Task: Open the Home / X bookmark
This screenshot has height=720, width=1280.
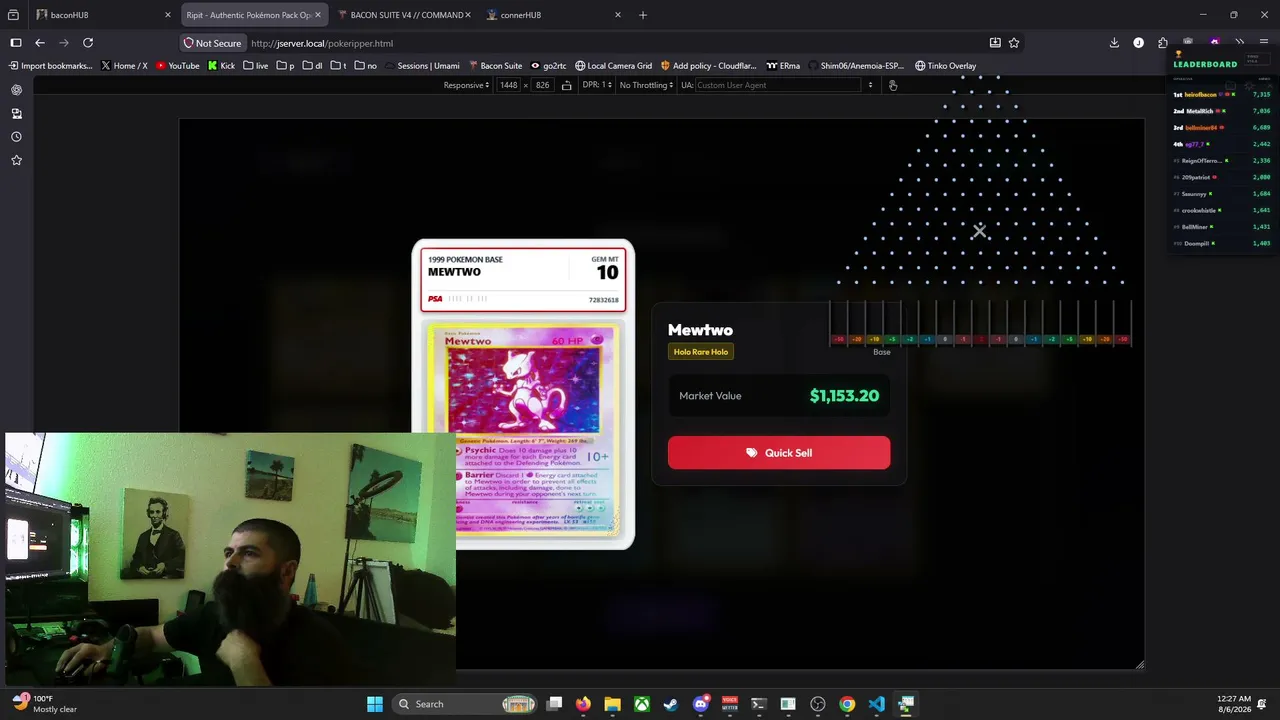Action: (x=124, y=66)
